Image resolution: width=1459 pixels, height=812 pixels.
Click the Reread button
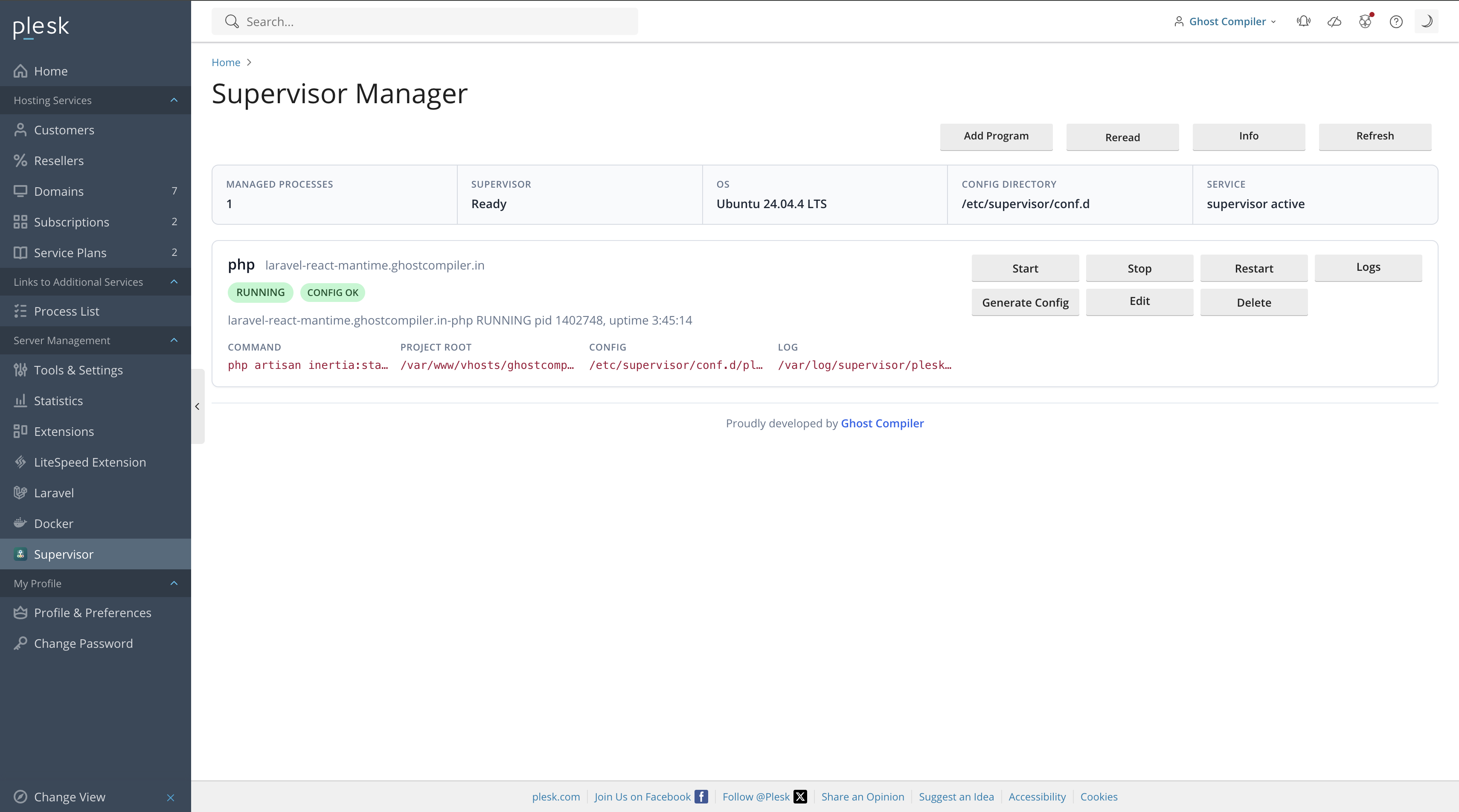[1122, 137]
